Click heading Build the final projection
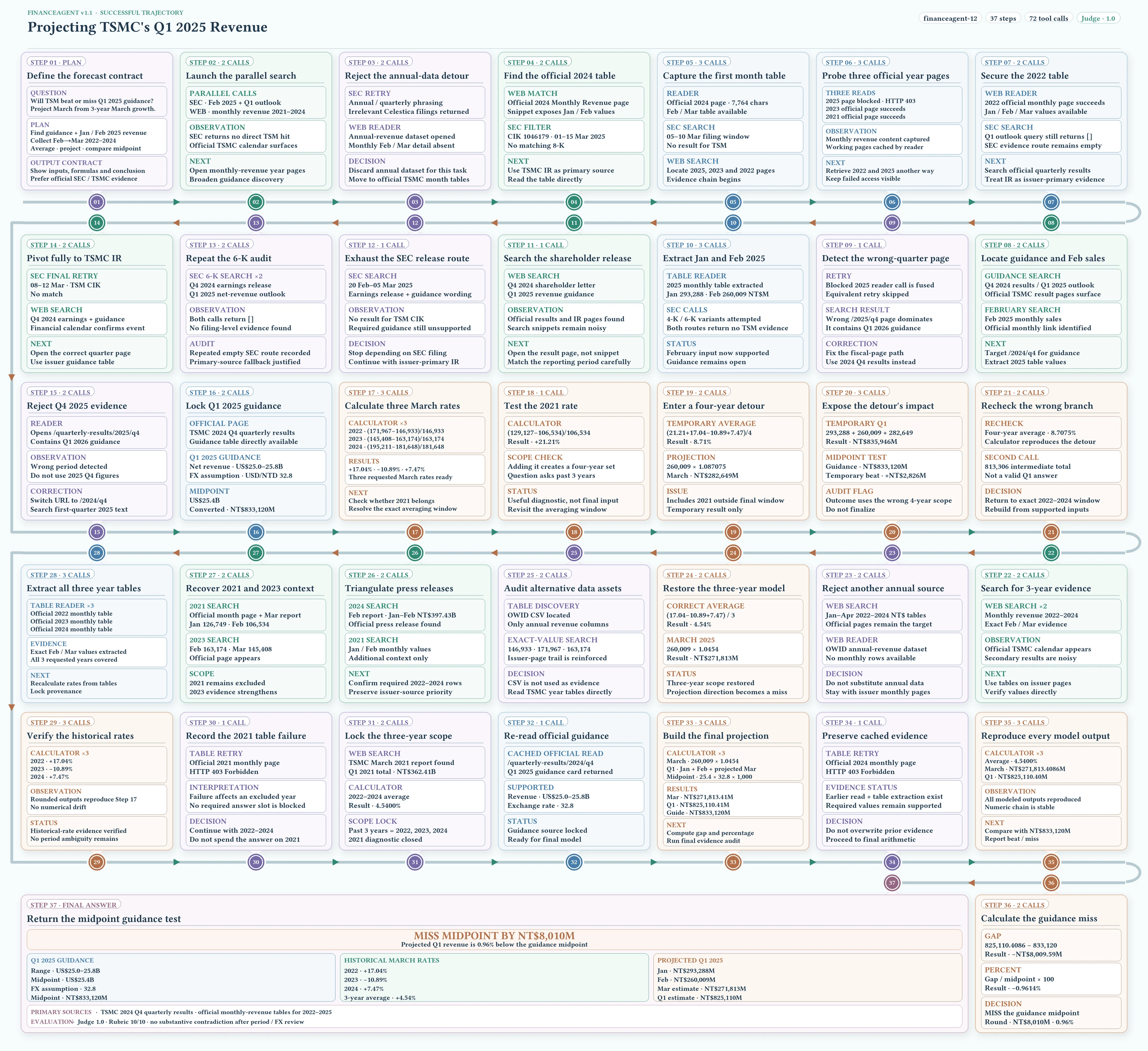This screenshot has height=1051, width=1148. [716, 736]
